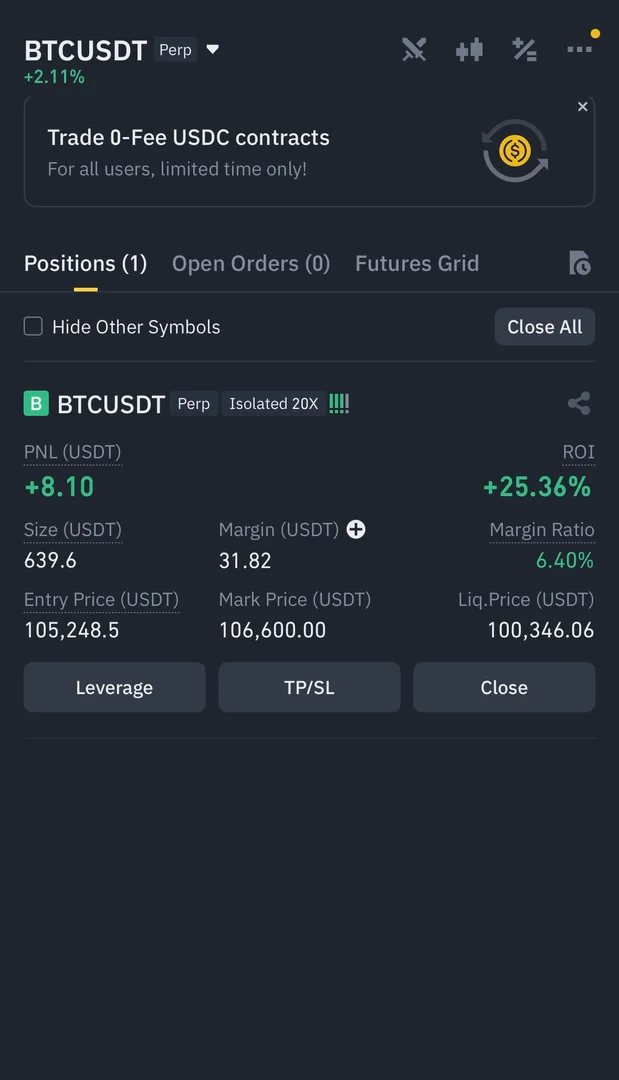Viewport: 619px width, 1080px height.
Task: Open the Isolated 20X margin mode selector
Action: coord(273,404)
